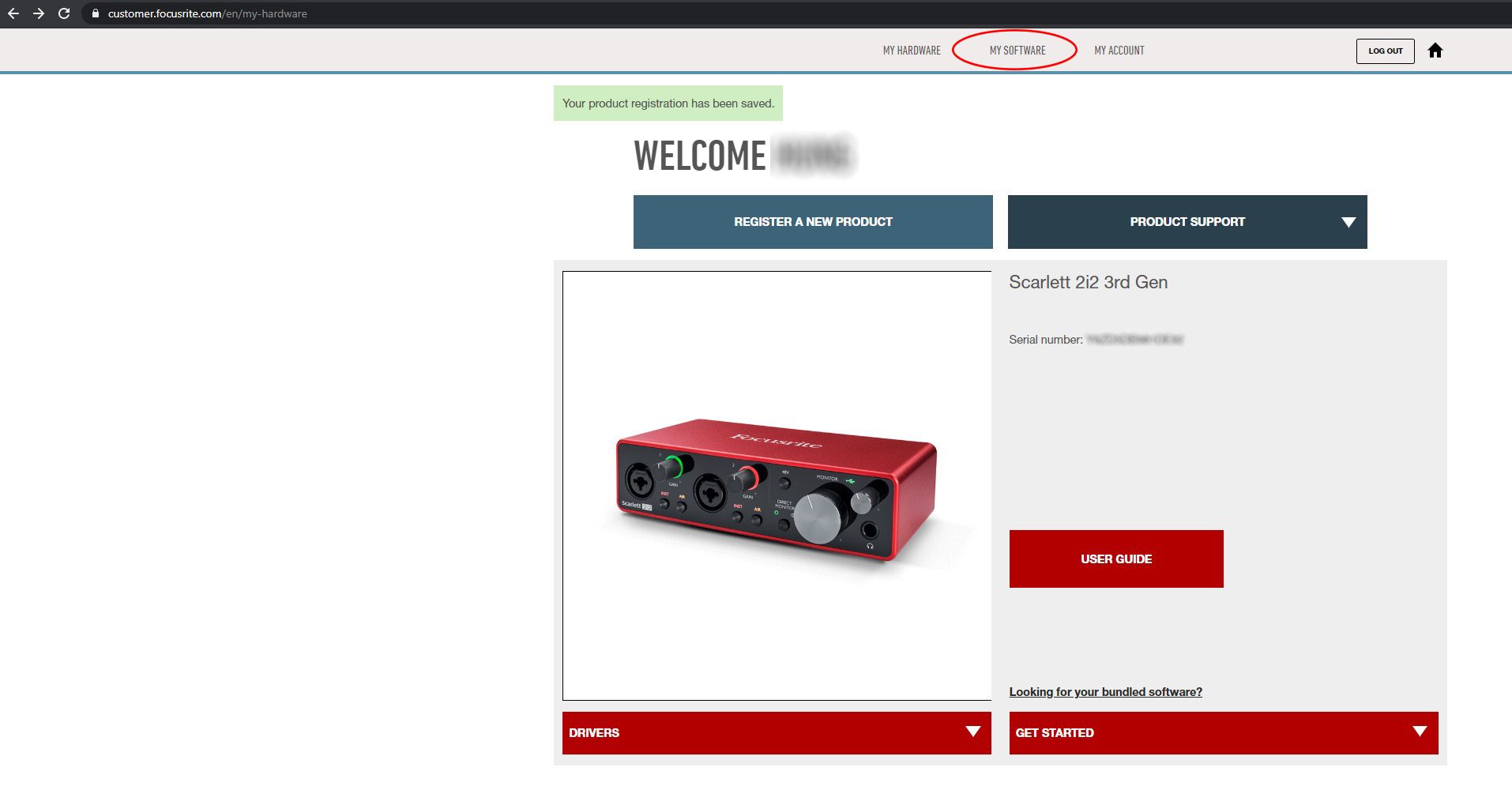Switch to the My Software tab
Viewport: 1512px width, 790px height.
pyautogui.click(x=1017, y=51)
